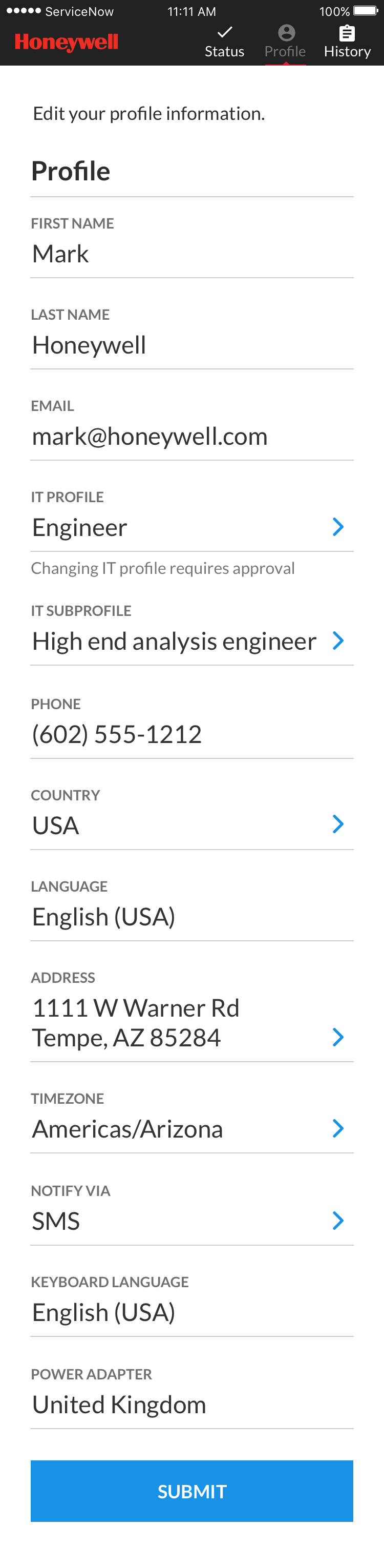Switch to the History tab label
This screenshot has width=384, height=1568.
[347, 52]
